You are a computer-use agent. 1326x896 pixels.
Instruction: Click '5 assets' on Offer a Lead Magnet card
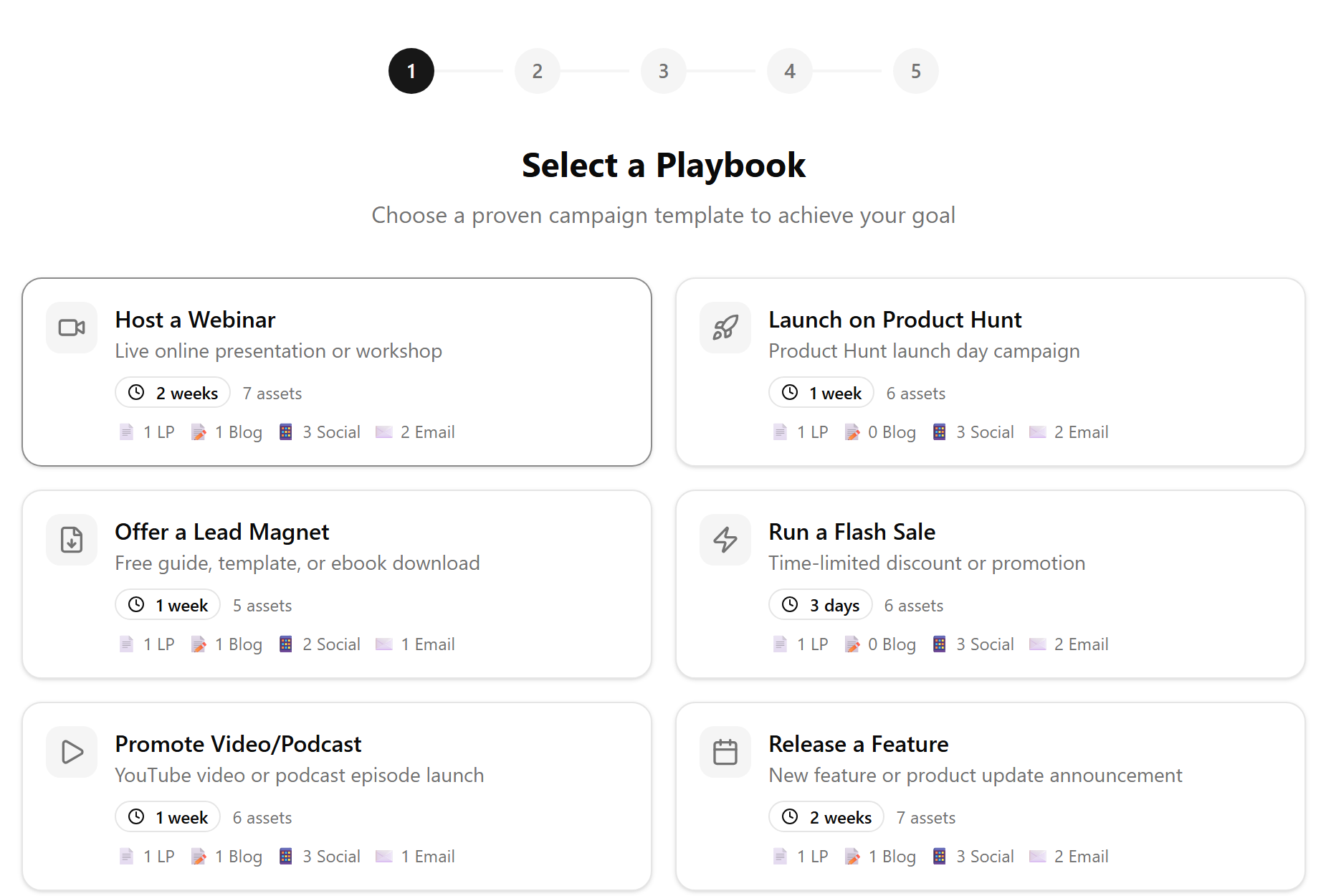click(x=262, y=606)
